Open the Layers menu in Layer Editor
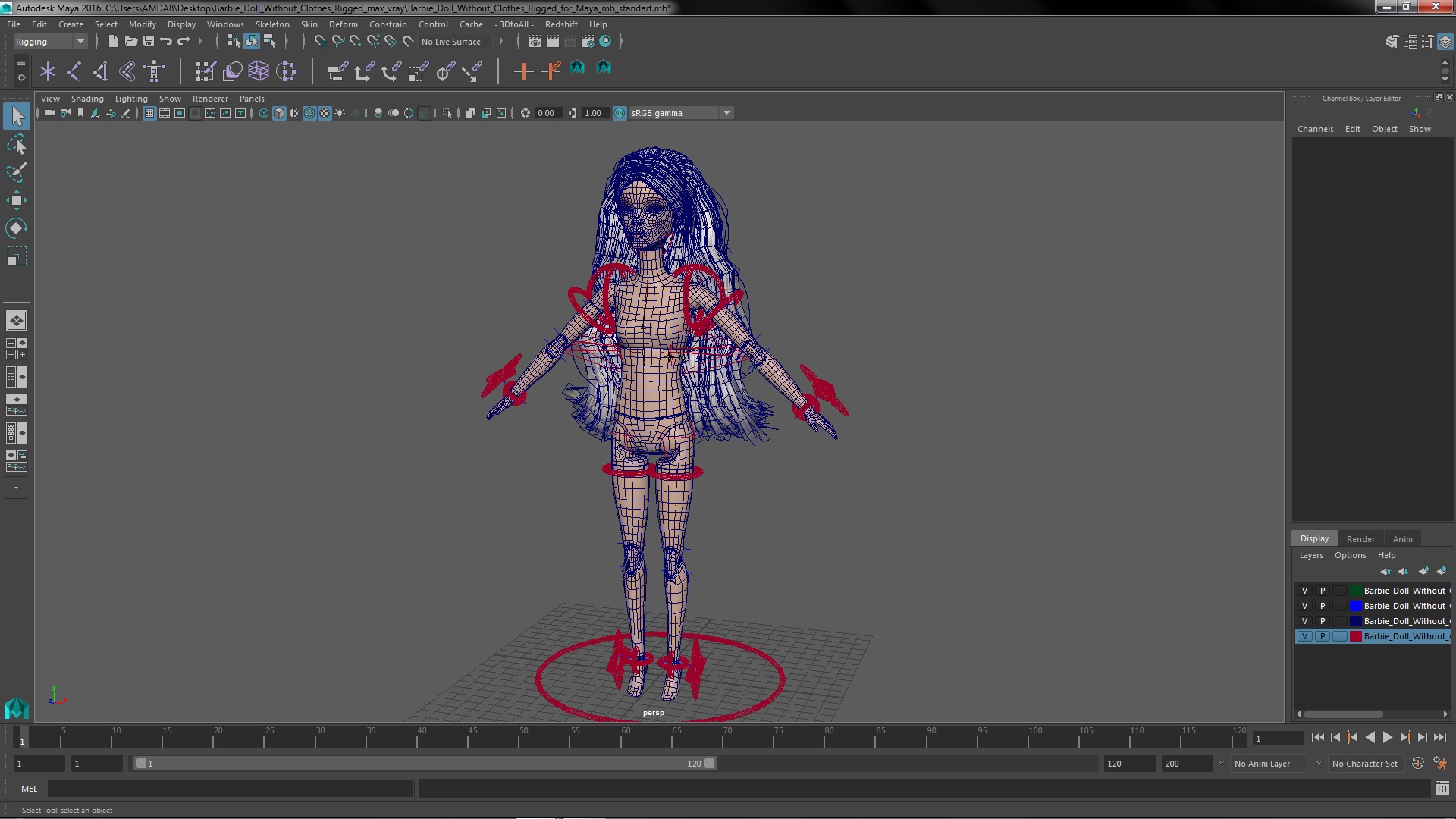 [1311, 555]
